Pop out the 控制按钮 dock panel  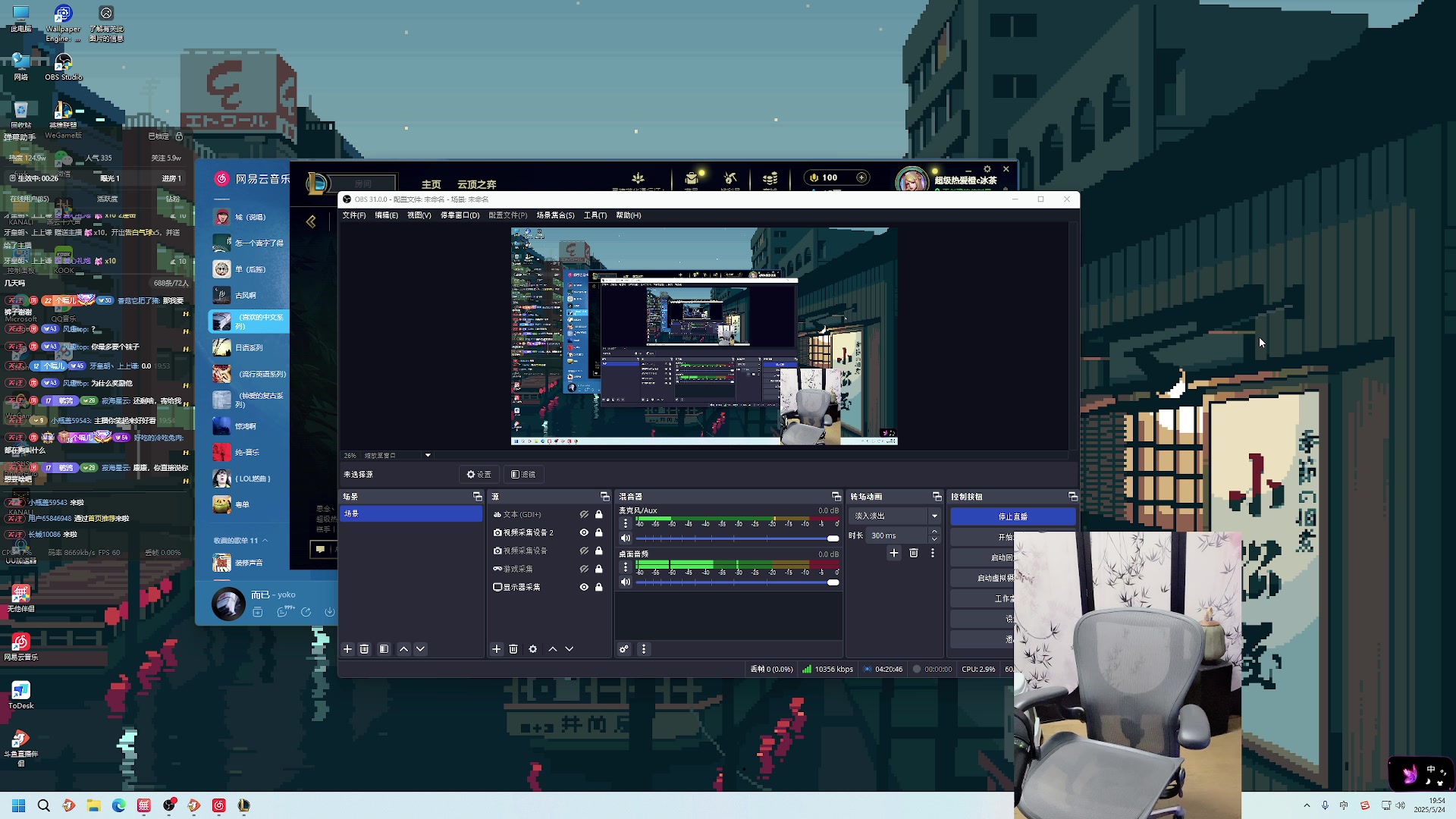1073,497
